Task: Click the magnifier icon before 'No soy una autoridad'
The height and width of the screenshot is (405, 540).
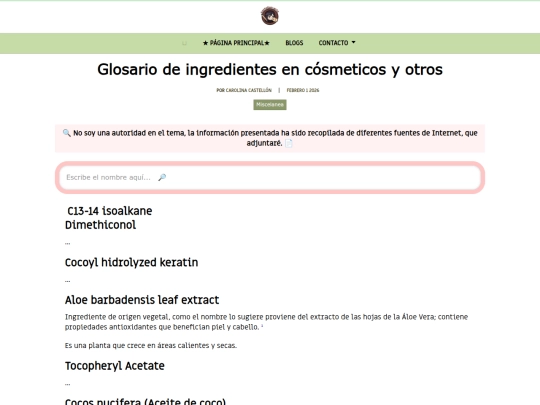Action: 66,133
